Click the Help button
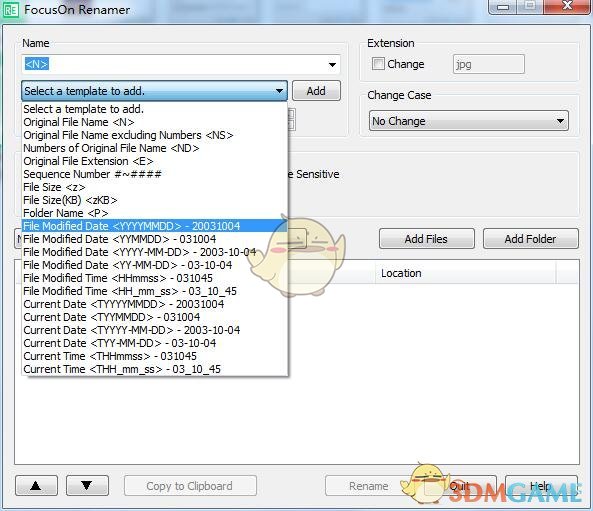The image size is (593, 511). (x=541, y=486)
